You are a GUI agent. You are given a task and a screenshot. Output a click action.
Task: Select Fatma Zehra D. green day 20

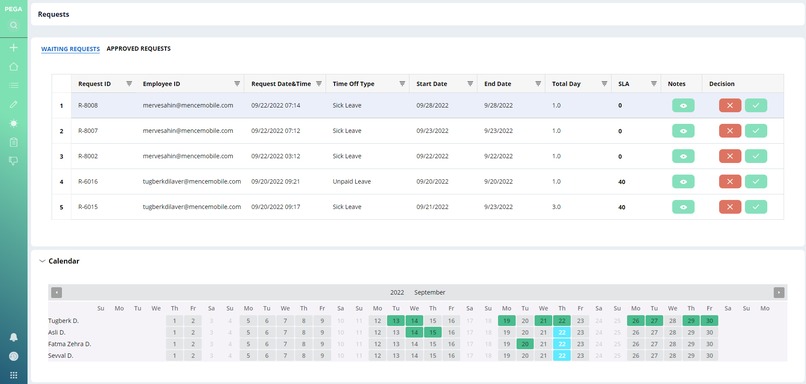(525, 344)
